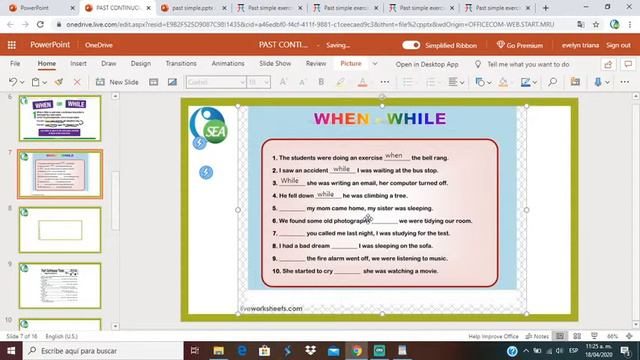Expand the Shapes dropdown arrow
Viewport: 640px width, 360px height.
[489, 83]
